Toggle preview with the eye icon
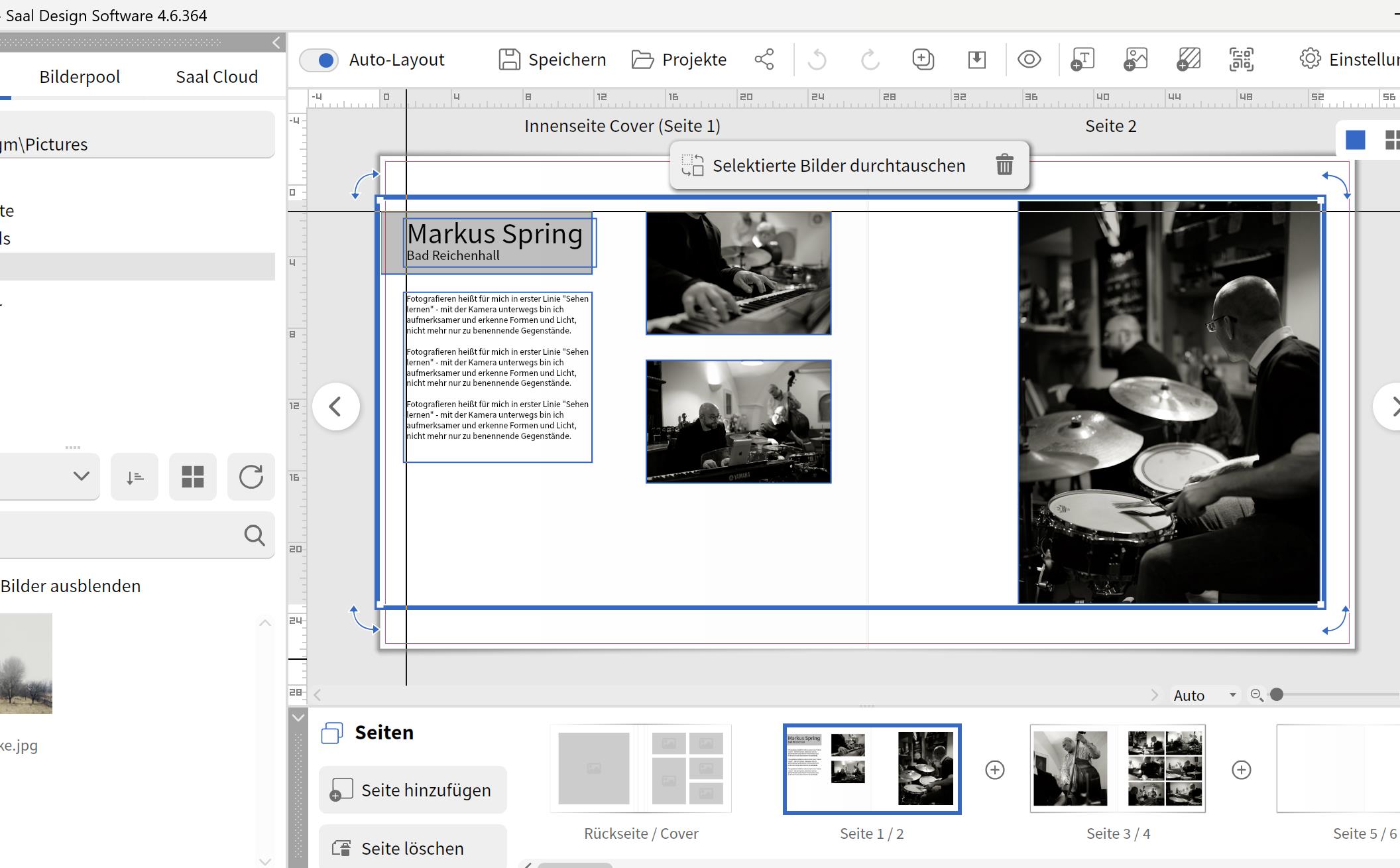Image resolution: width=1400 pixels, height=868 pixels. tap(1029, 60)
